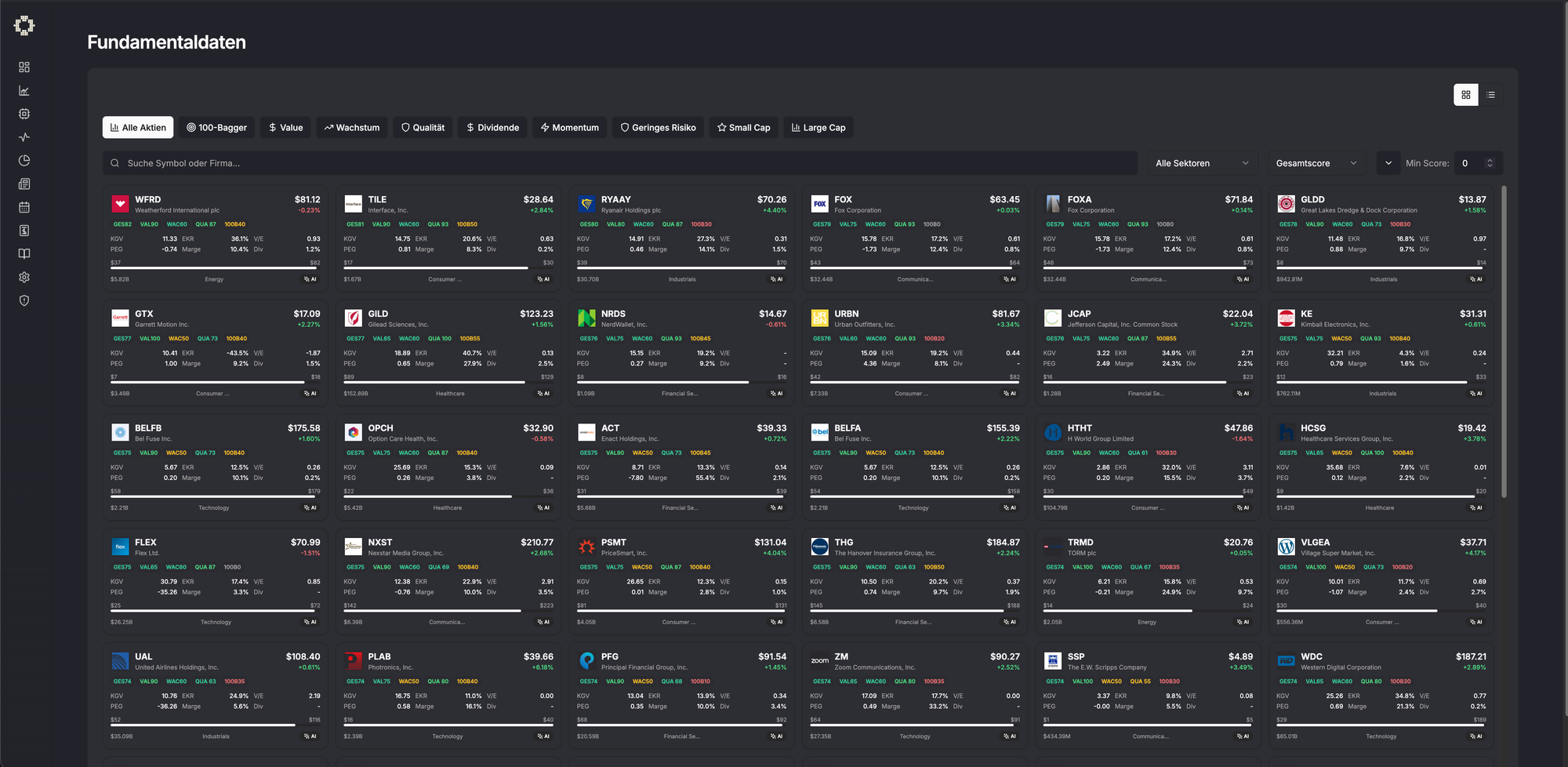Click the Min Score stepper arrows
This screenshot has height=767, width=1568.
pyautogui.click(x=1490, y=163)
